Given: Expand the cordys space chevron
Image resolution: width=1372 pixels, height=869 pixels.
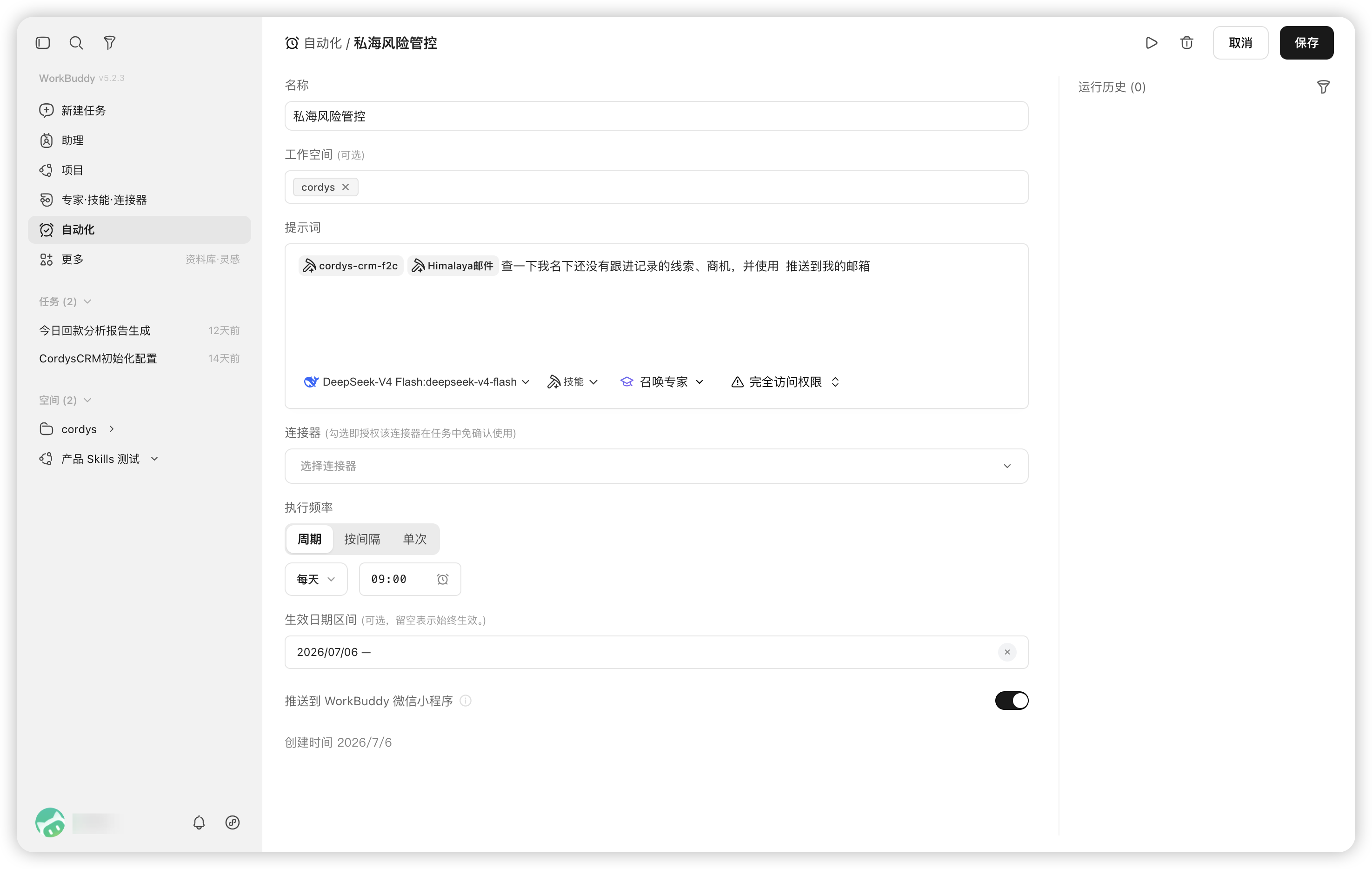Looking at the screenshot, I should click(112, 429).
